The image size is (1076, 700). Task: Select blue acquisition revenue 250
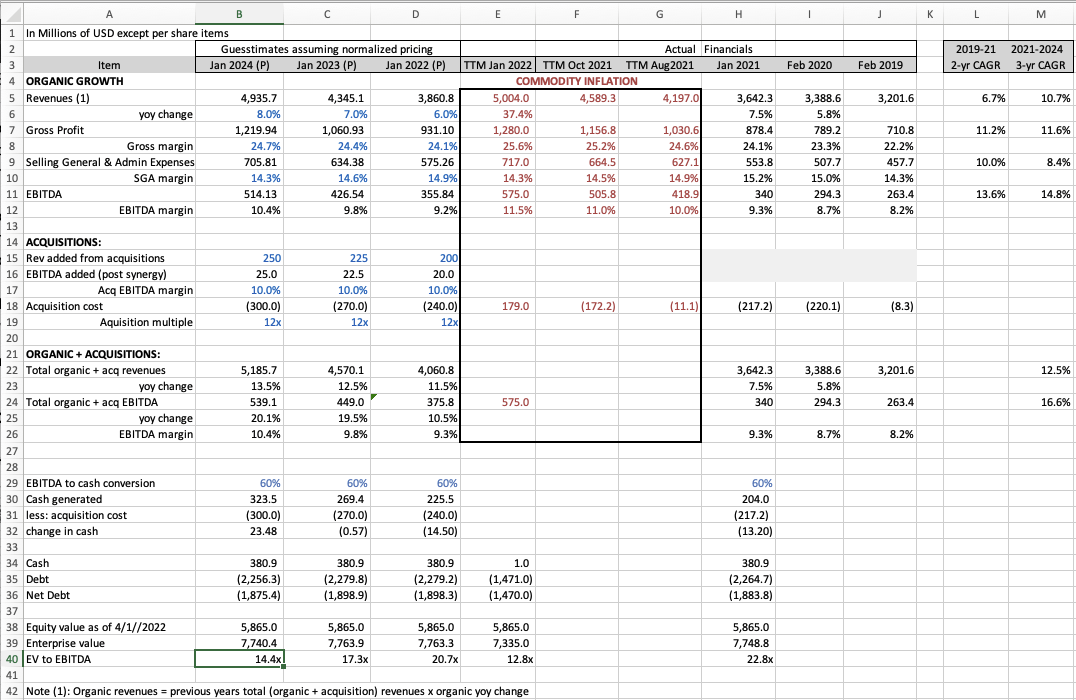(x=239, y=258)
